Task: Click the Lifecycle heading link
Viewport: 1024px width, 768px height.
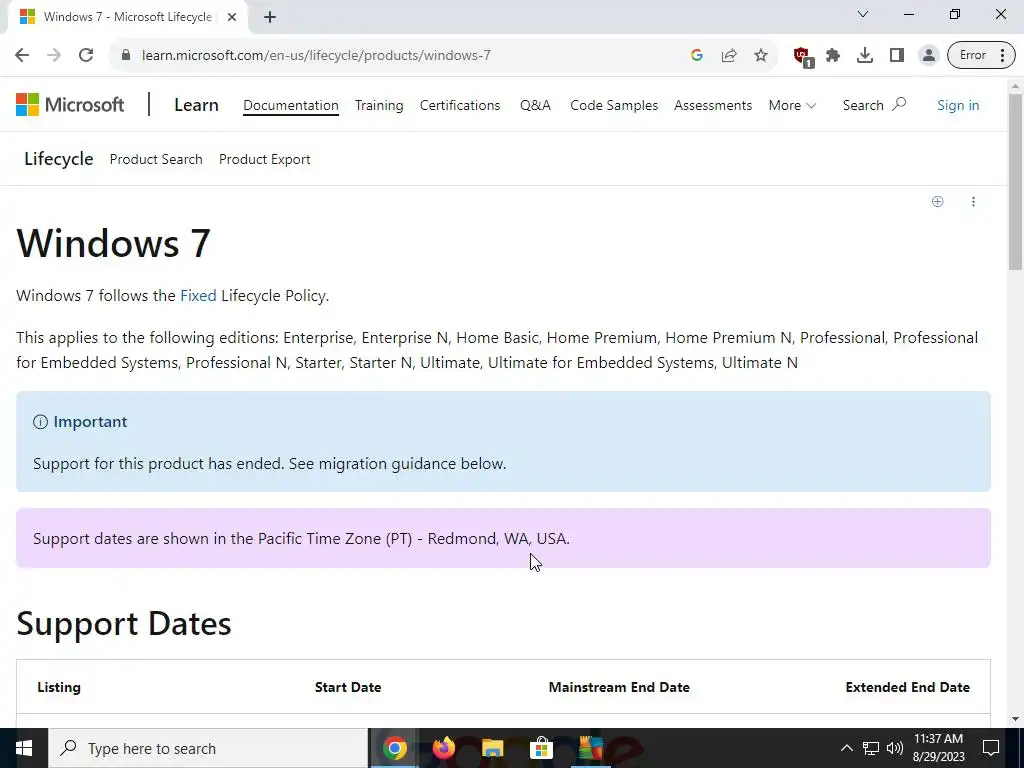Action: (59, 159)
